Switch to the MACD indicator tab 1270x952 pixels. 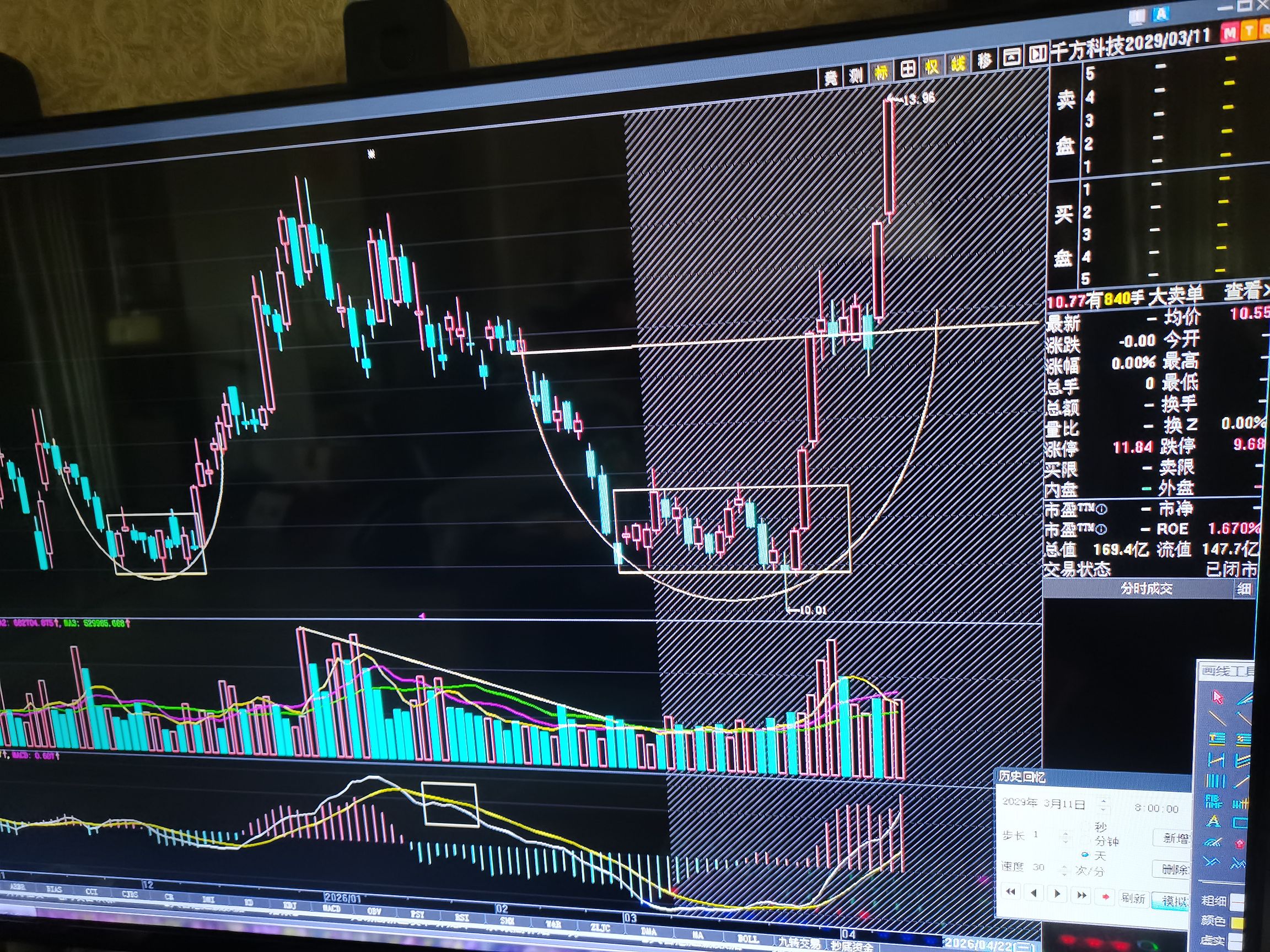point(331,909)
